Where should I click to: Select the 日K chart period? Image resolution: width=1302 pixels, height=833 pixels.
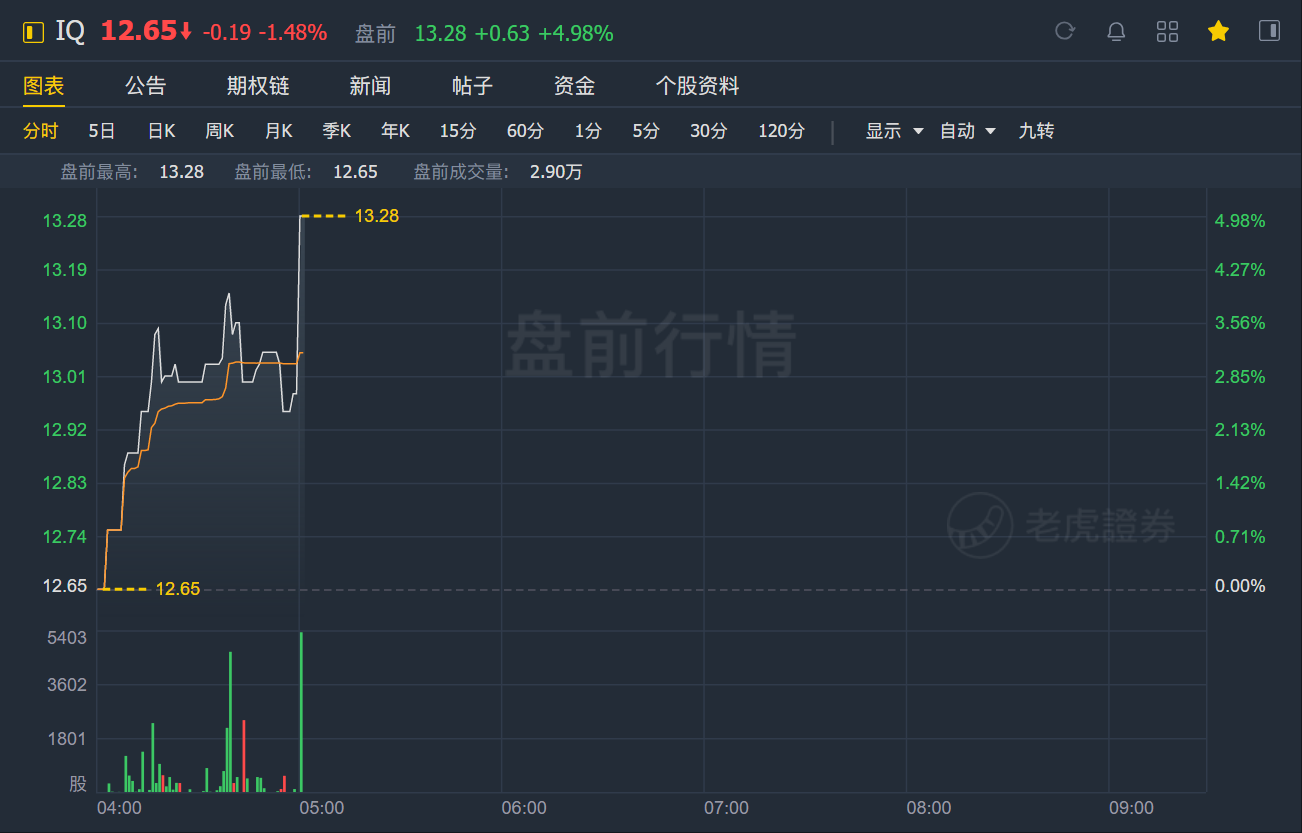[x=161, y=131]
